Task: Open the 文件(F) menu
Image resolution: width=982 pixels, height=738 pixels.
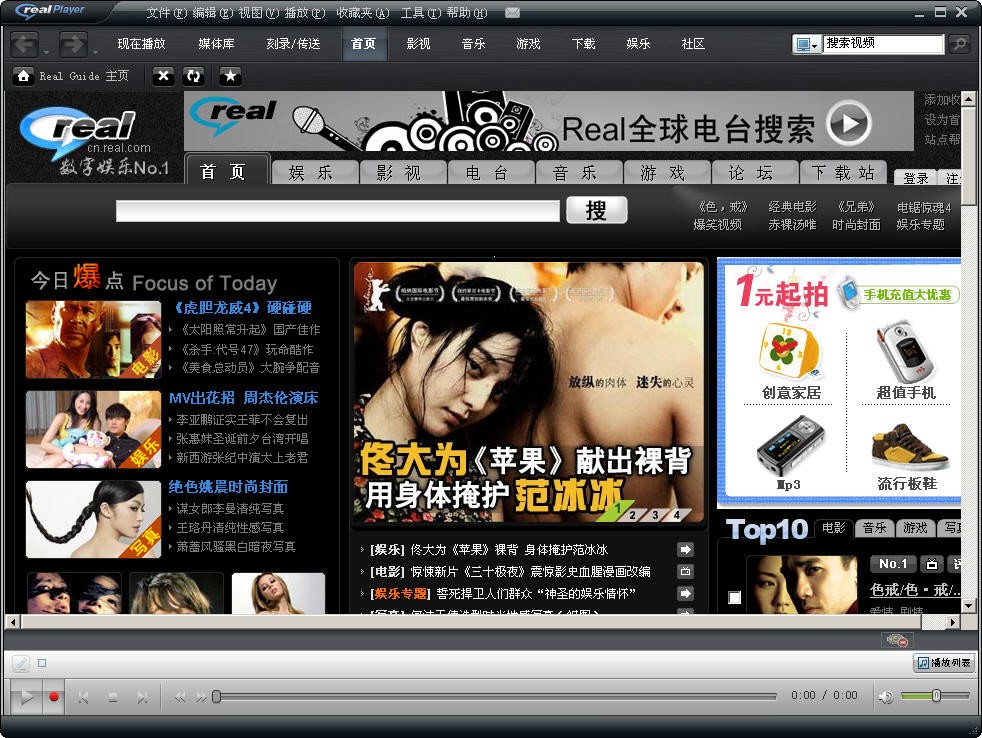Action: pyautogui.click(x=167, y=13)
